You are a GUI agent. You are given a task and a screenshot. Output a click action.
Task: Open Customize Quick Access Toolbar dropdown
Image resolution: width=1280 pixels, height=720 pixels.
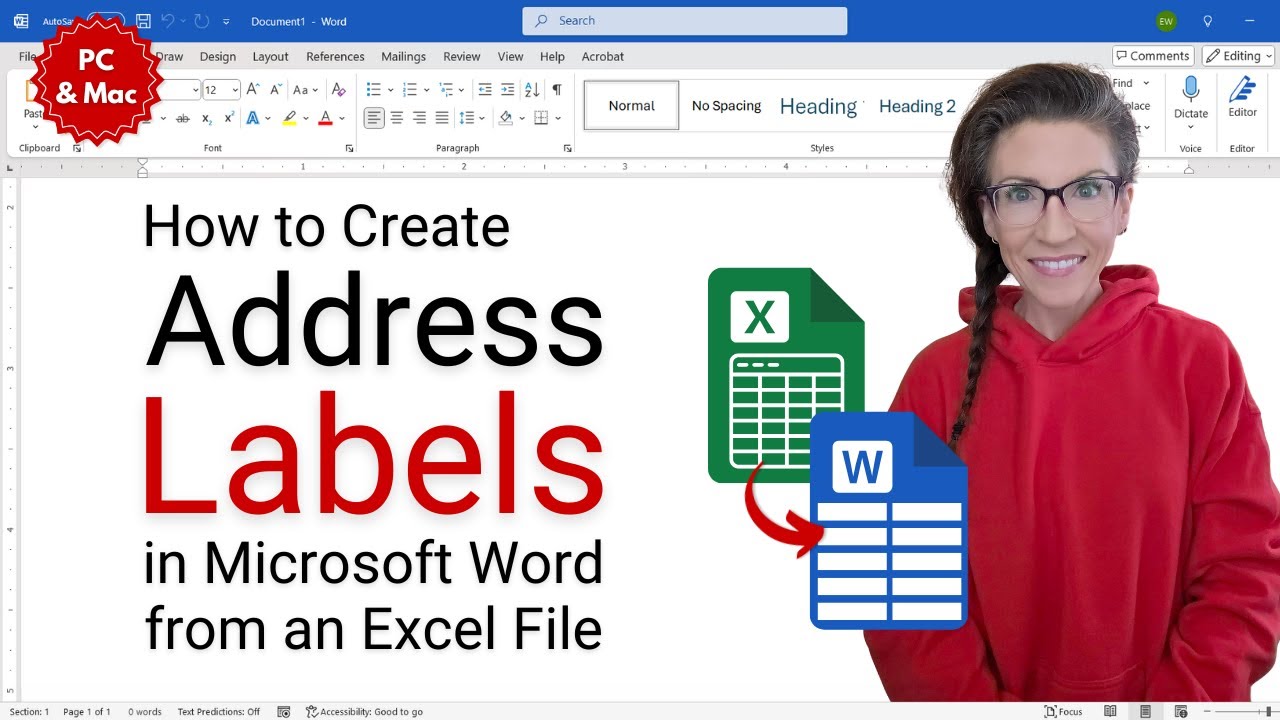click(x=226, y=21)
